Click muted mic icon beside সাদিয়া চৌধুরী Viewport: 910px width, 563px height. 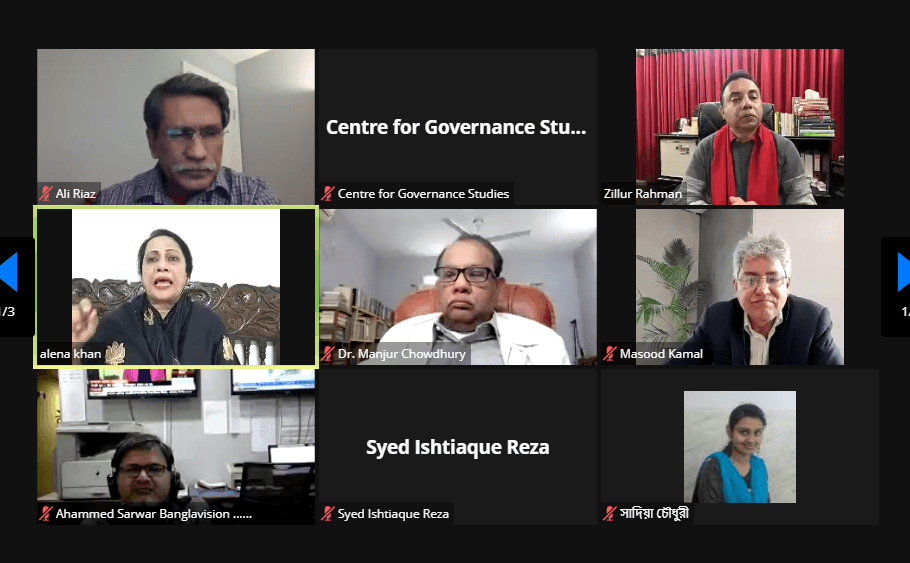click(x=610, y=514)
